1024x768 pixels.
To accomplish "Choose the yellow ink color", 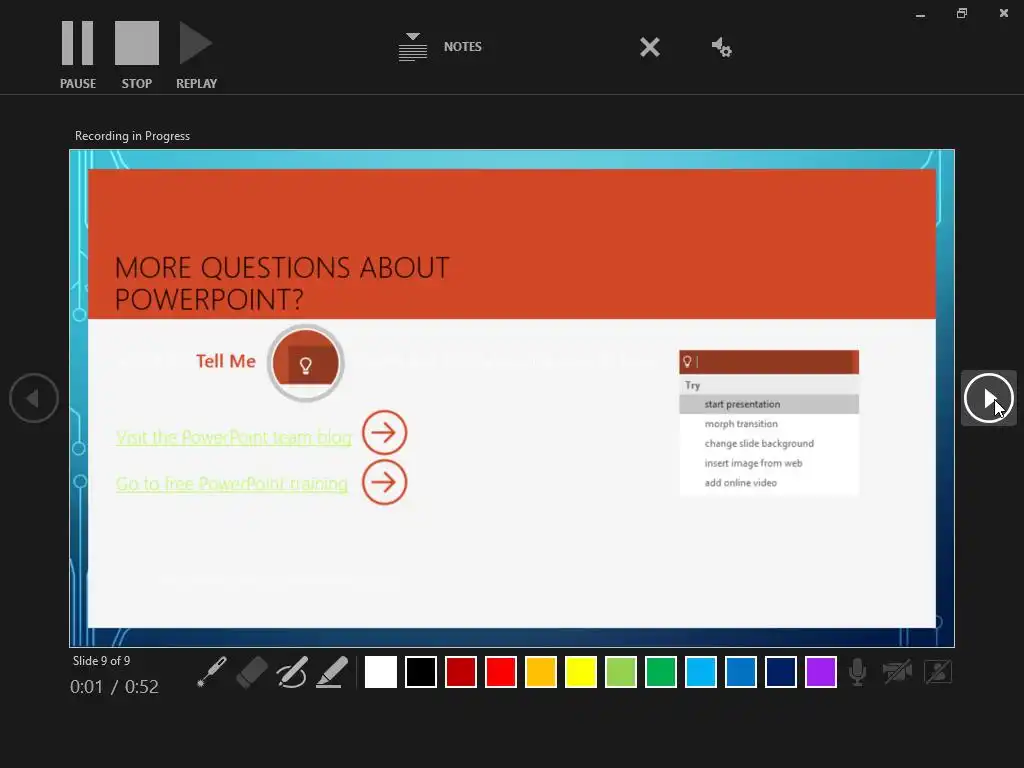I will [x=581, y=672].
